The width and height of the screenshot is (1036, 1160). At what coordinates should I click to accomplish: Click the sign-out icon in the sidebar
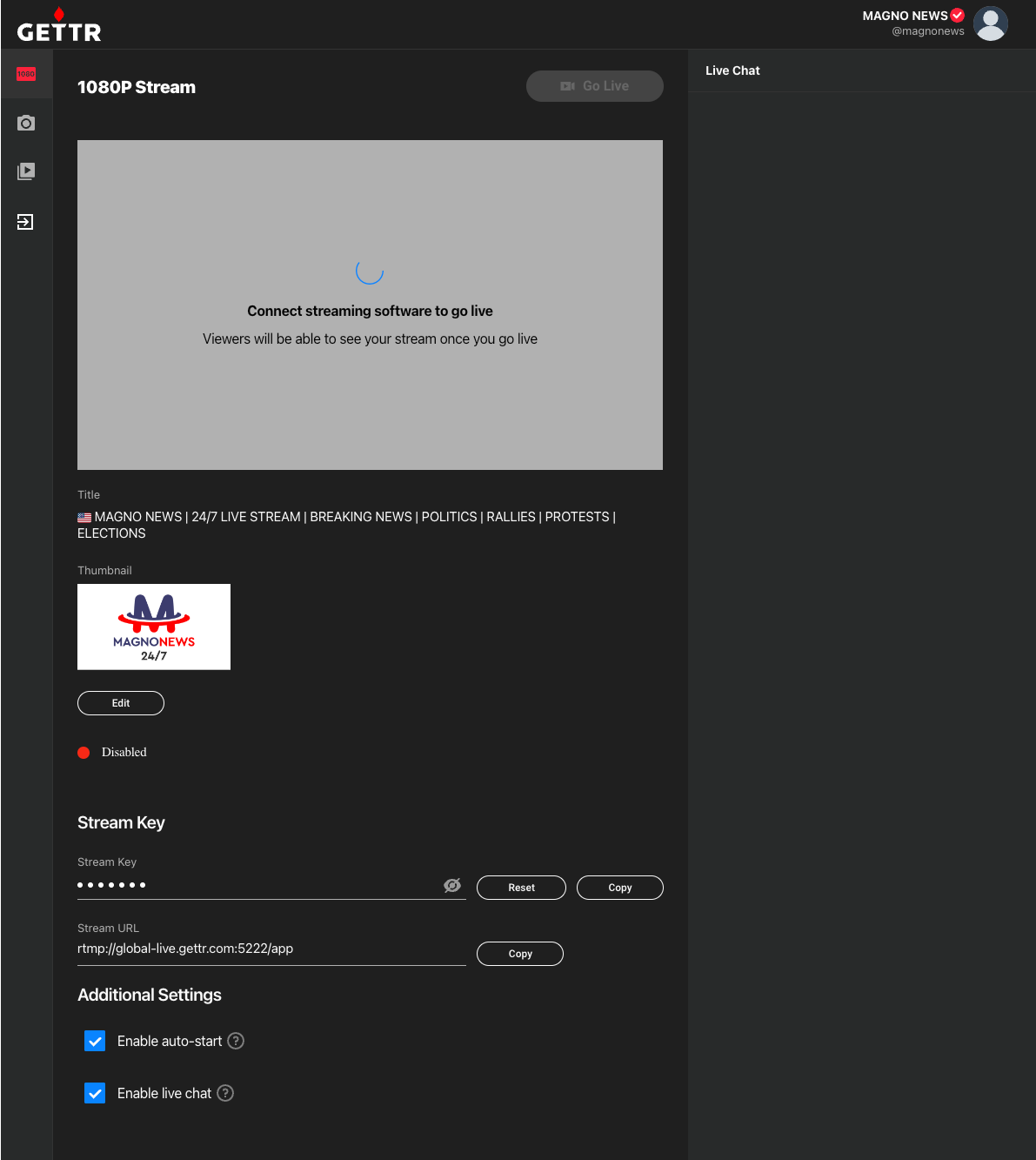[26, 222]
